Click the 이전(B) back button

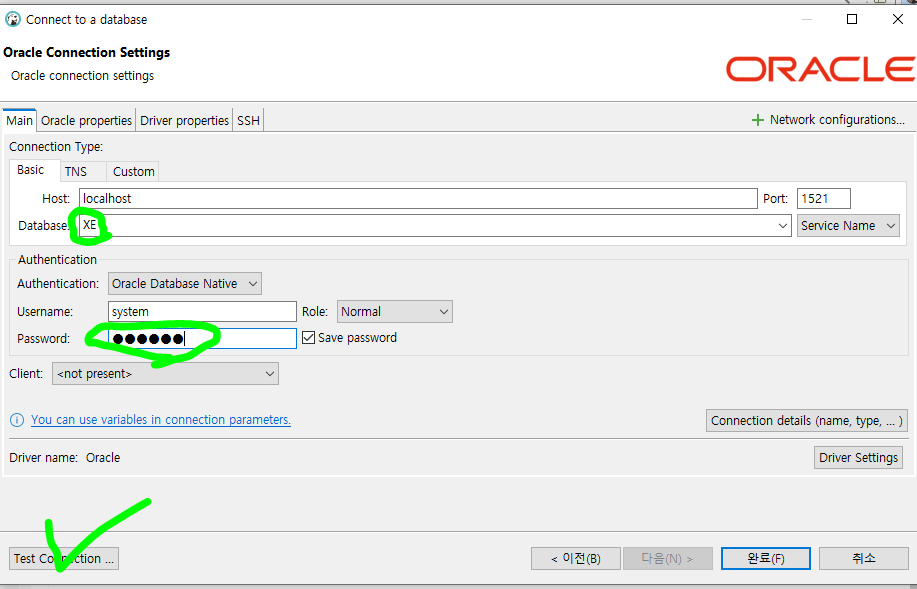575,559
